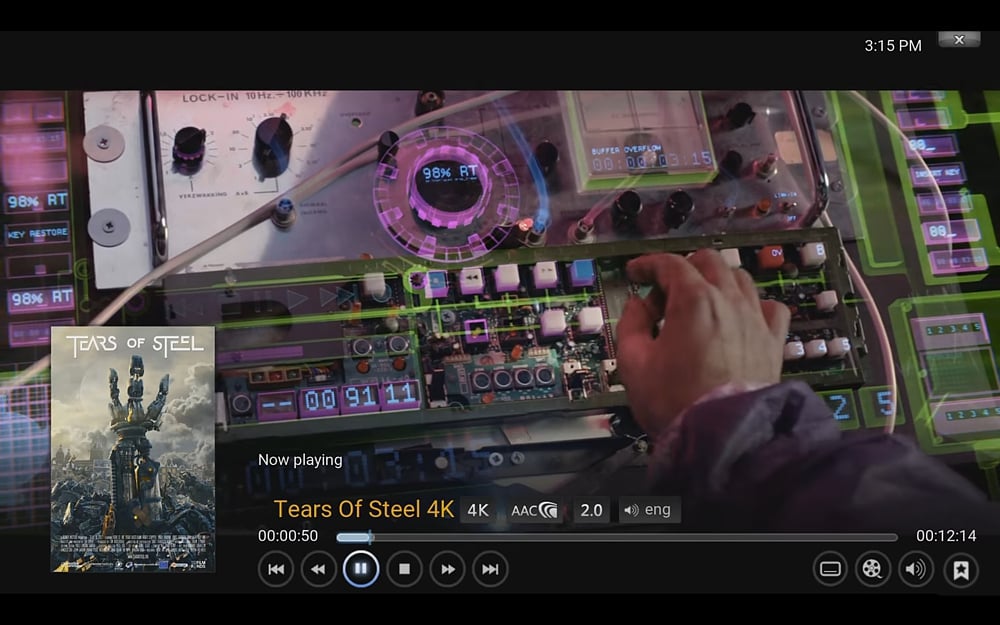Click the elapsed time 00:00:50

click(x=288, y=536)
